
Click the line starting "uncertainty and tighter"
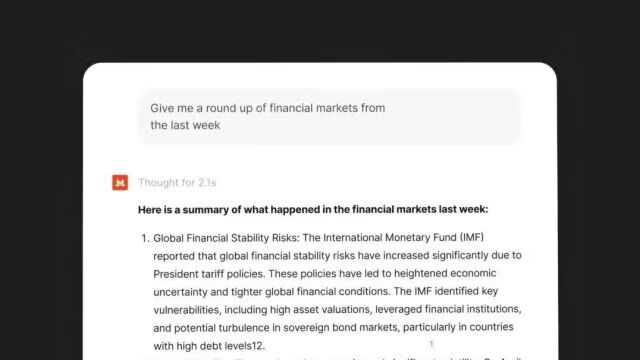(326, 291)
